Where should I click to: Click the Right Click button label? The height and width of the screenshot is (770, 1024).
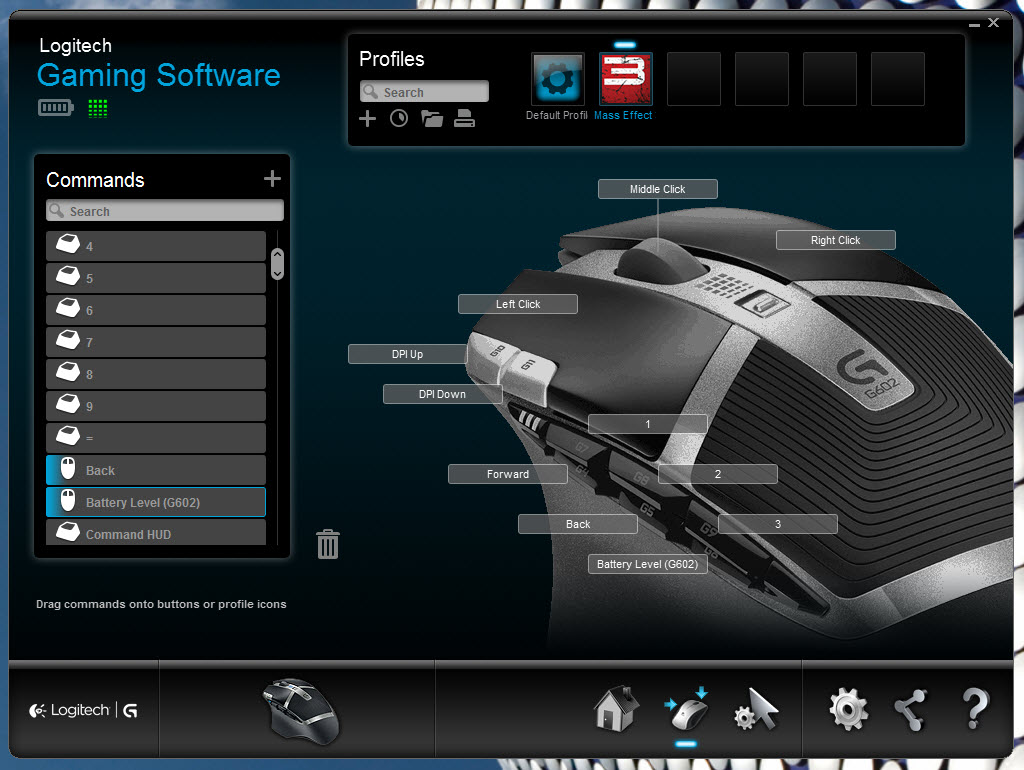pyautogui.click(x=835, y=240)
